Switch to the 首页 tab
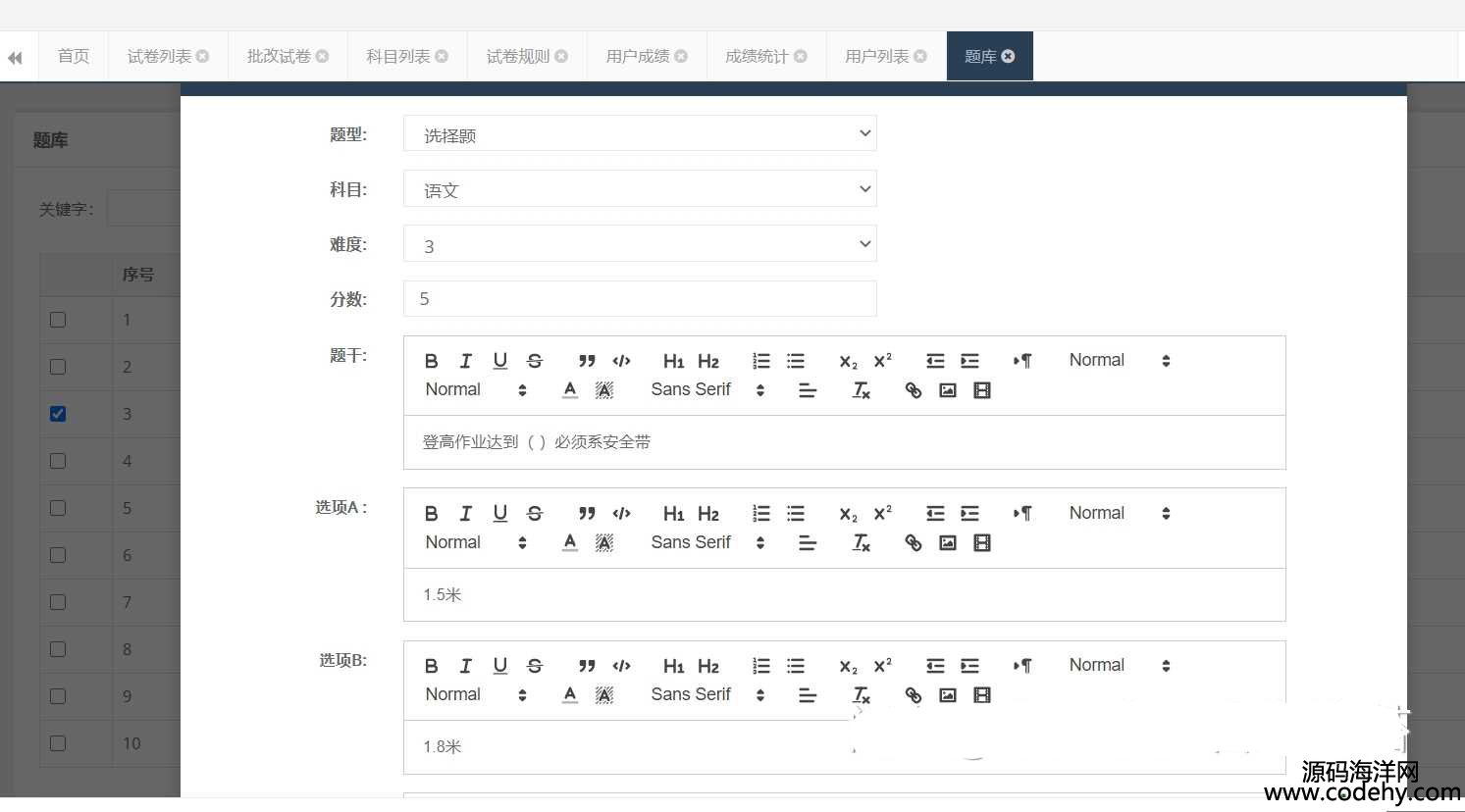Image resolution: width=1465 pixels, height=812 pixels. click(x=74, y=57)
